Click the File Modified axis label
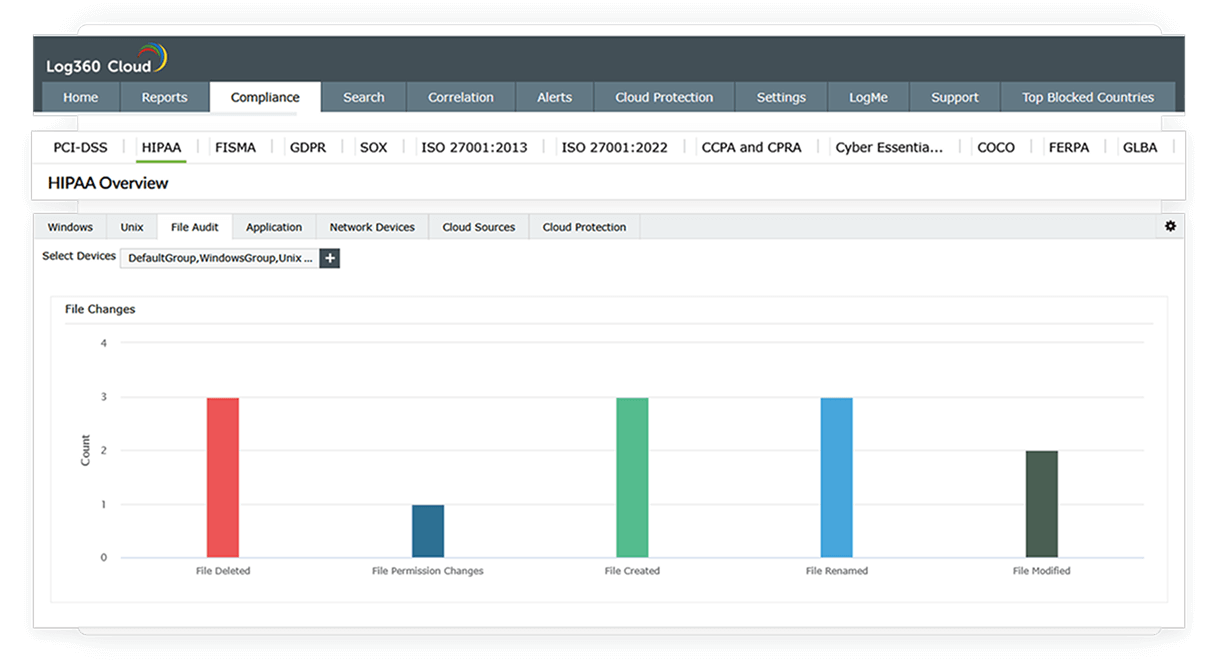 (x=1042, y=571)
